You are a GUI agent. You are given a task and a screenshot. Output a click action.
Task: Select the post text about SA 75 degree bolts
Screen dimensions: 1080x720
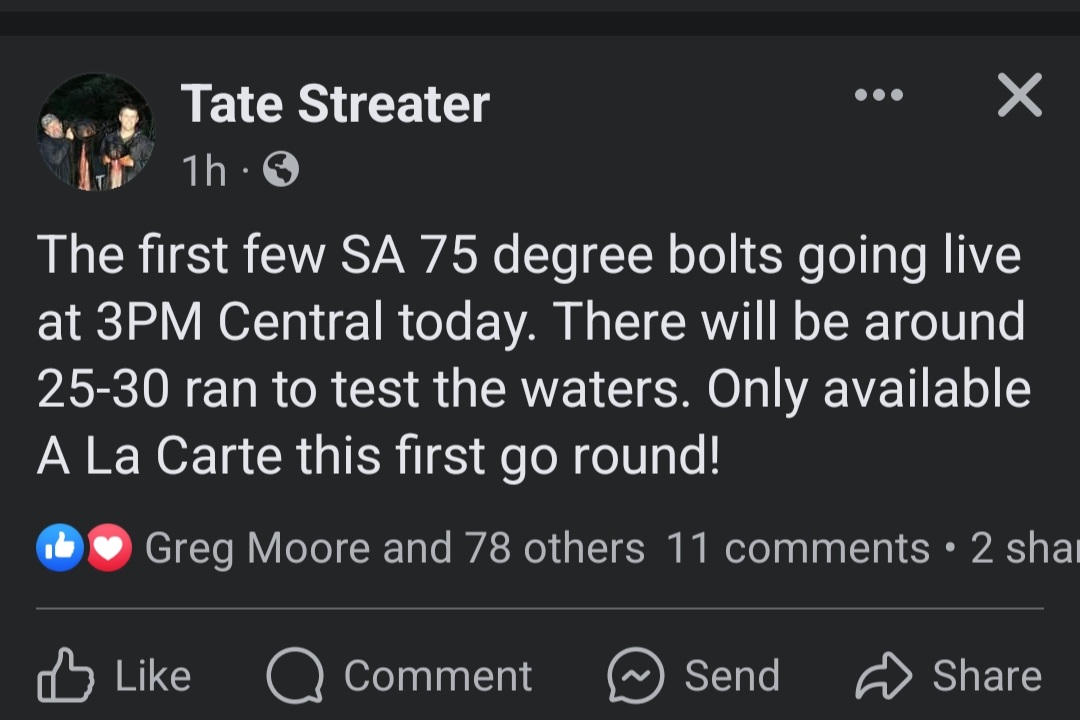point(534,356)
